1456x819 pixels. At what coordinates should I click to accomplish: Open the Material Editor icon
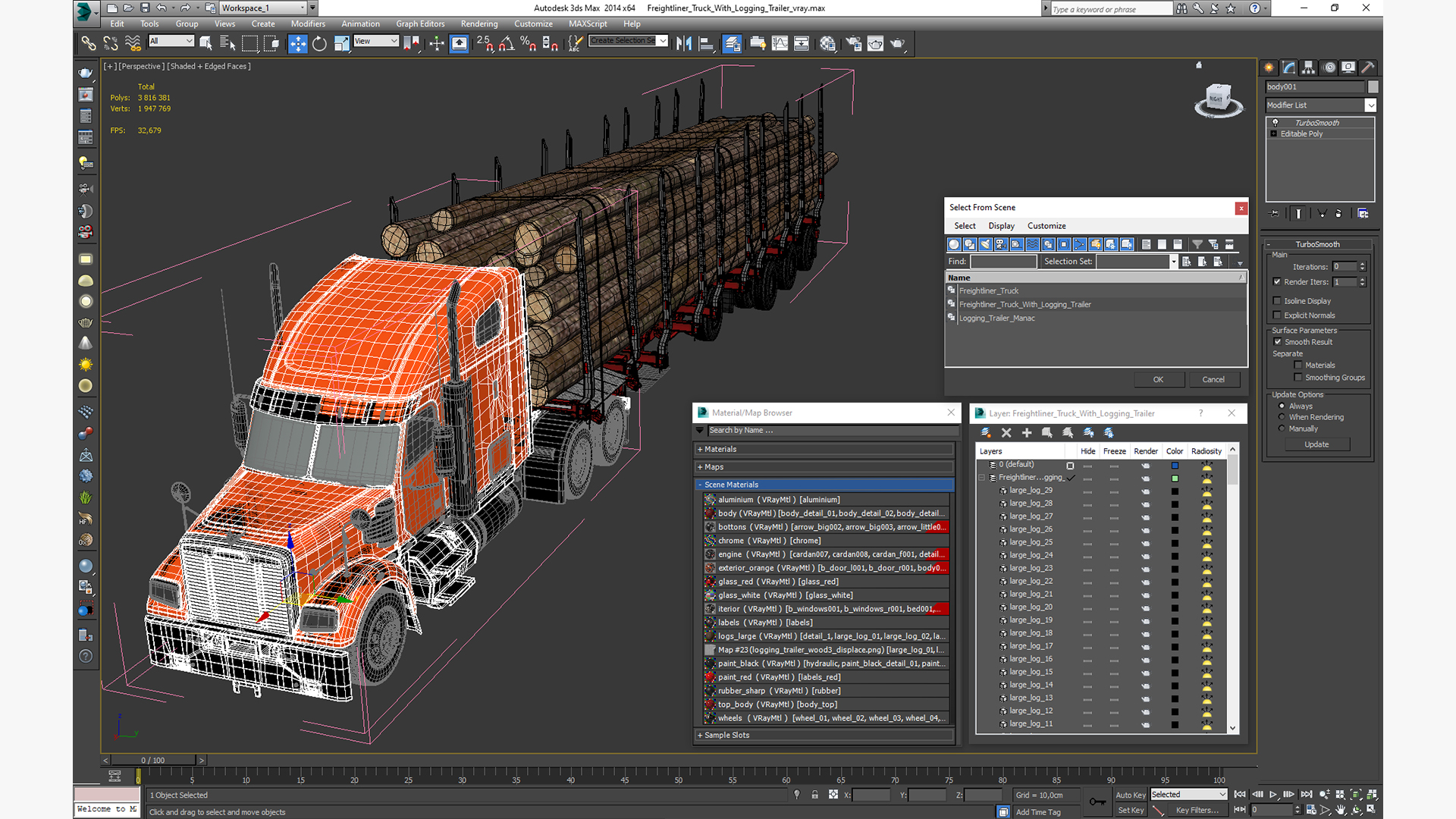click(827, 44)
